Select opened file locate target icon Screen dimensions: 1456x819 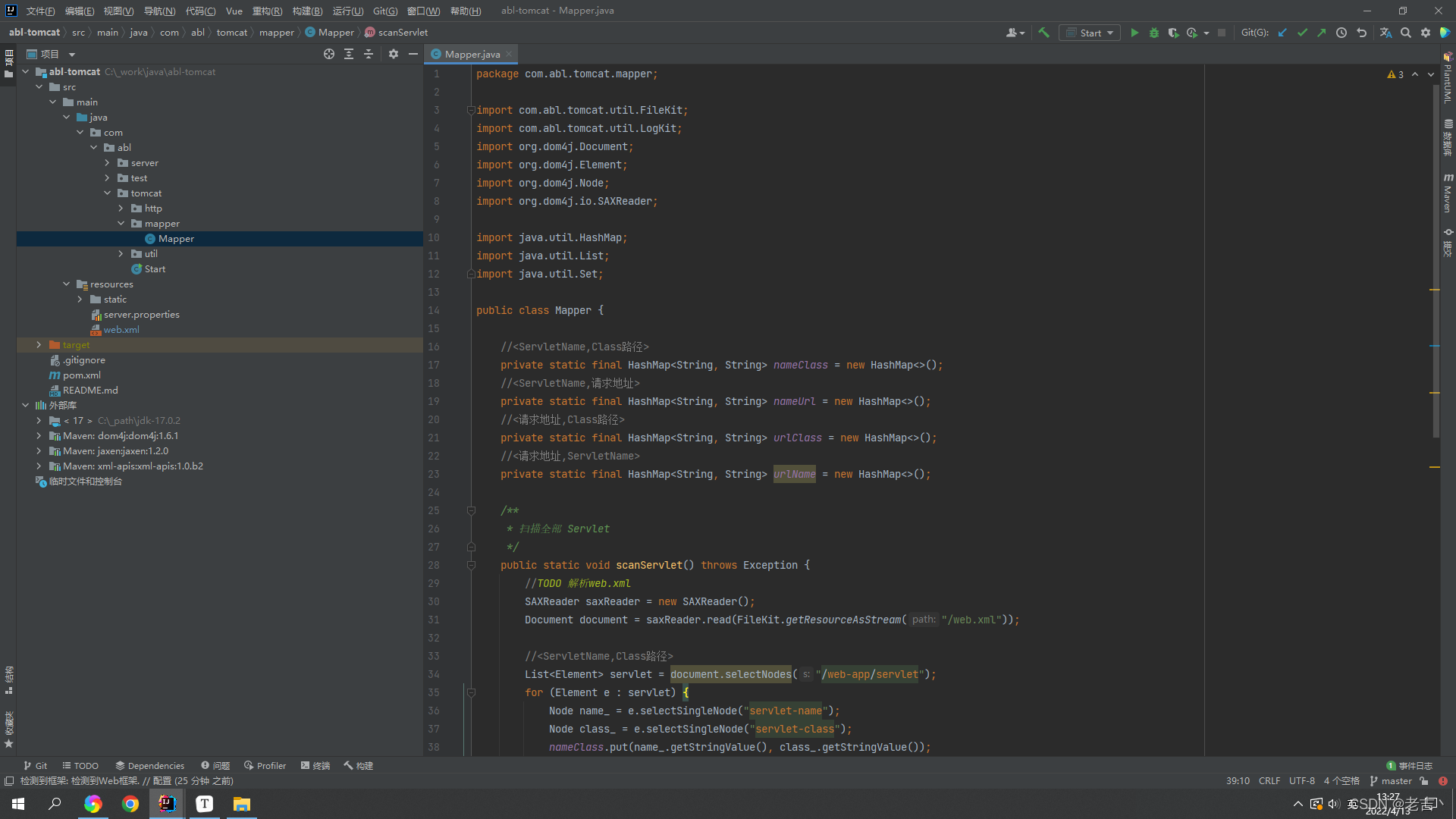point(329,54)
